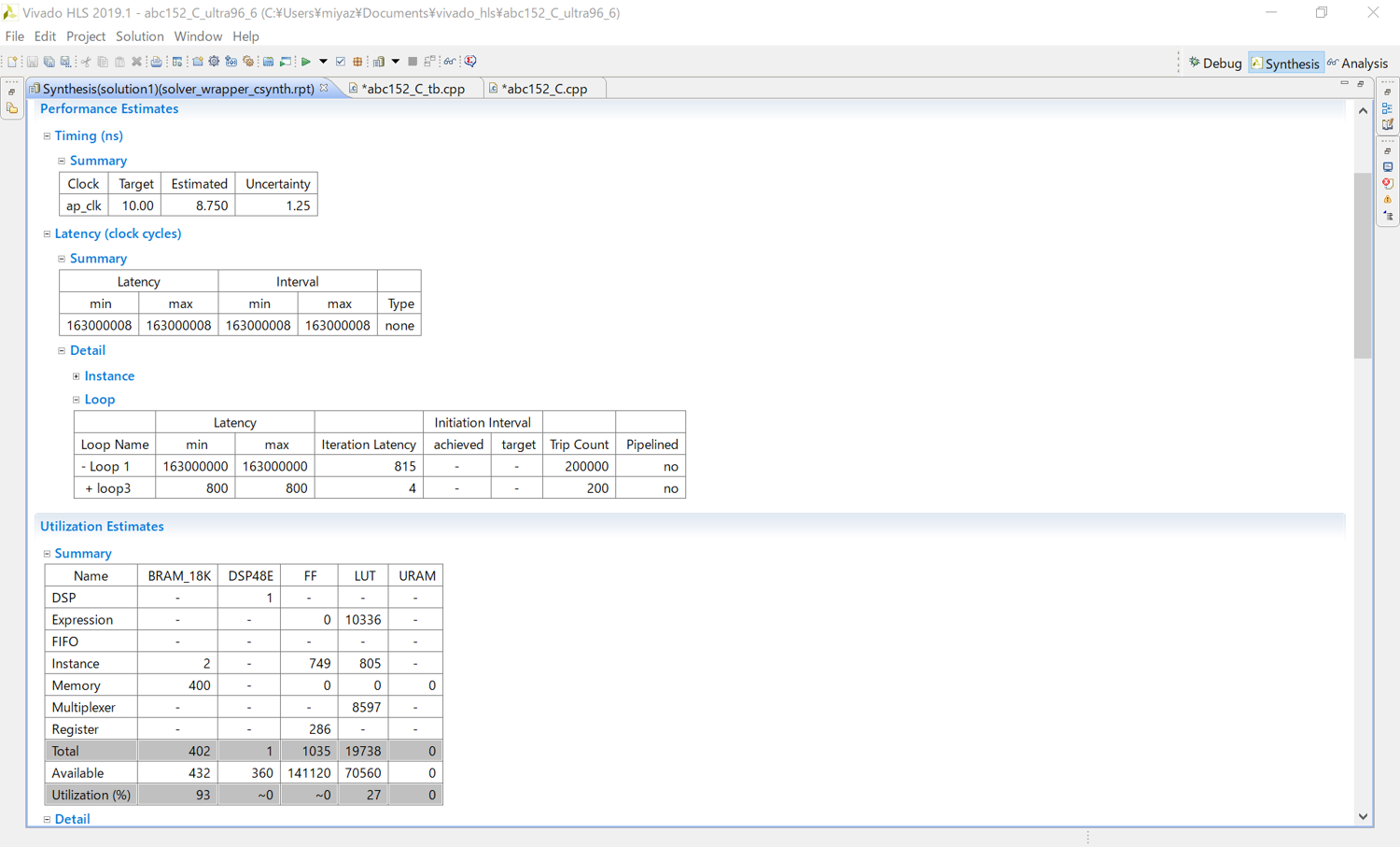The height and width of the screenshot is (847, 1400).
Task: Collapse Summary under Latency
Action: pyautogui.click(x=62, y=259)
